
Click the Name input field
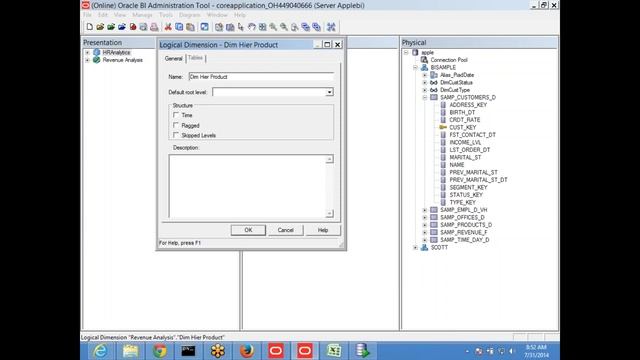coord(261,77)
